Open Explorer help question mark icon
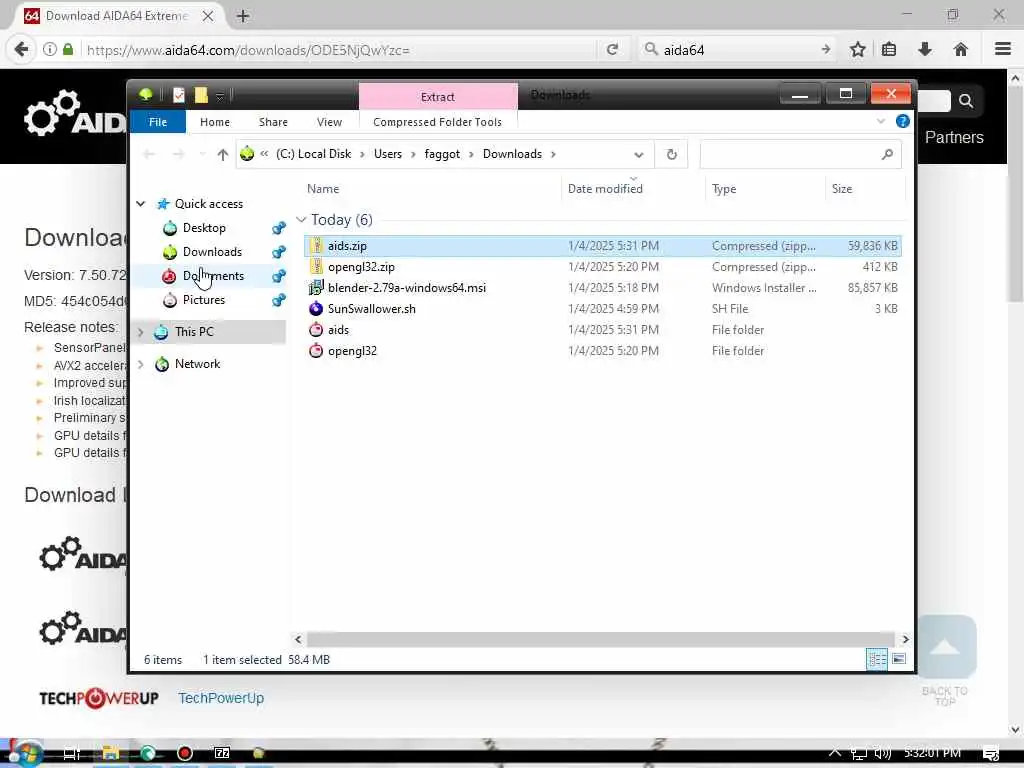Screen dimensions: 1024x768 (903, 121)
